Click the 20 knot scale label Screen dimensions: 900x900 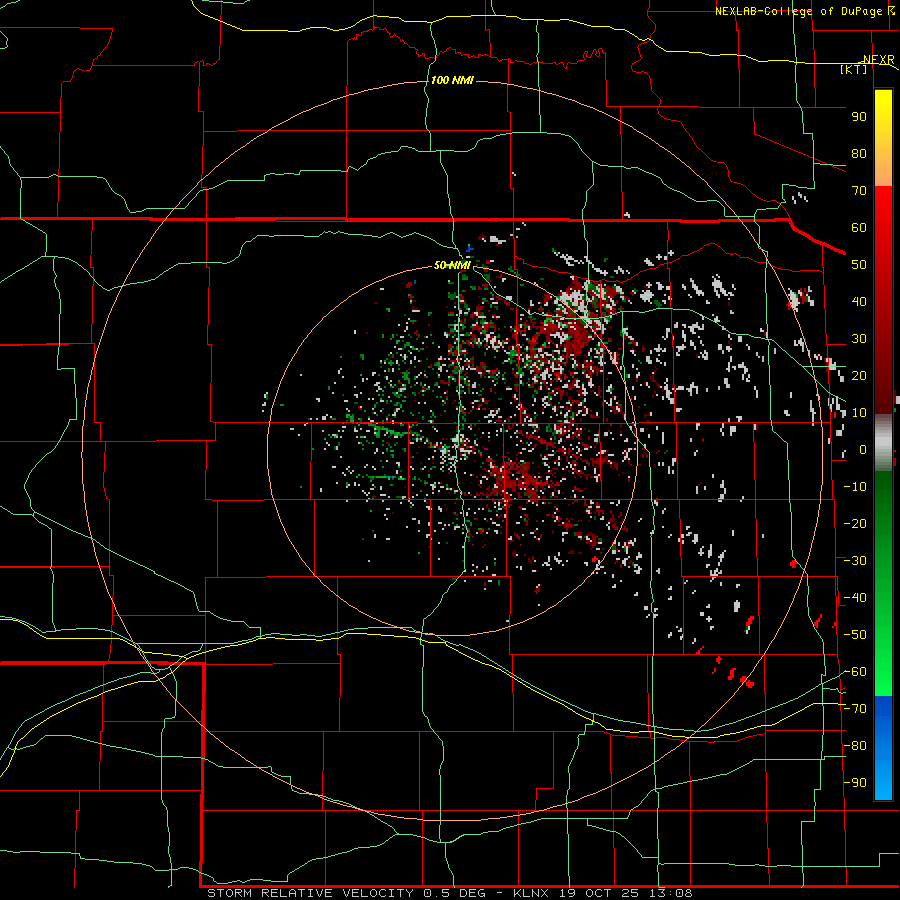[859, 376]
